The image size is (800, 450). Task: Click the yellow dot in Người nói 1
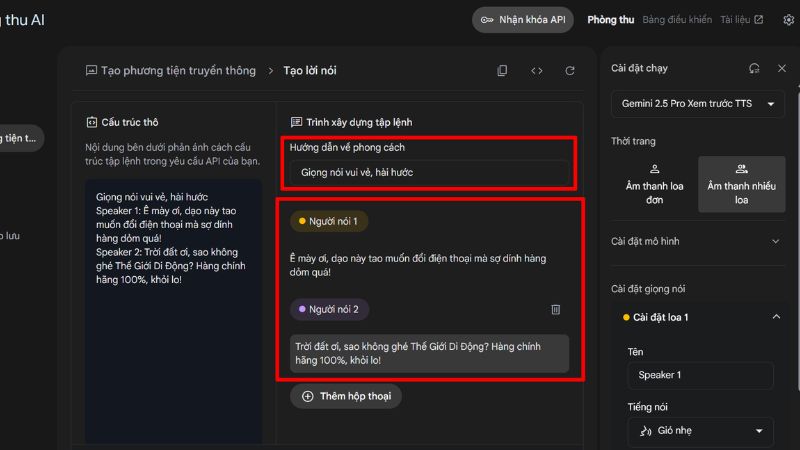tap(302, 221)
